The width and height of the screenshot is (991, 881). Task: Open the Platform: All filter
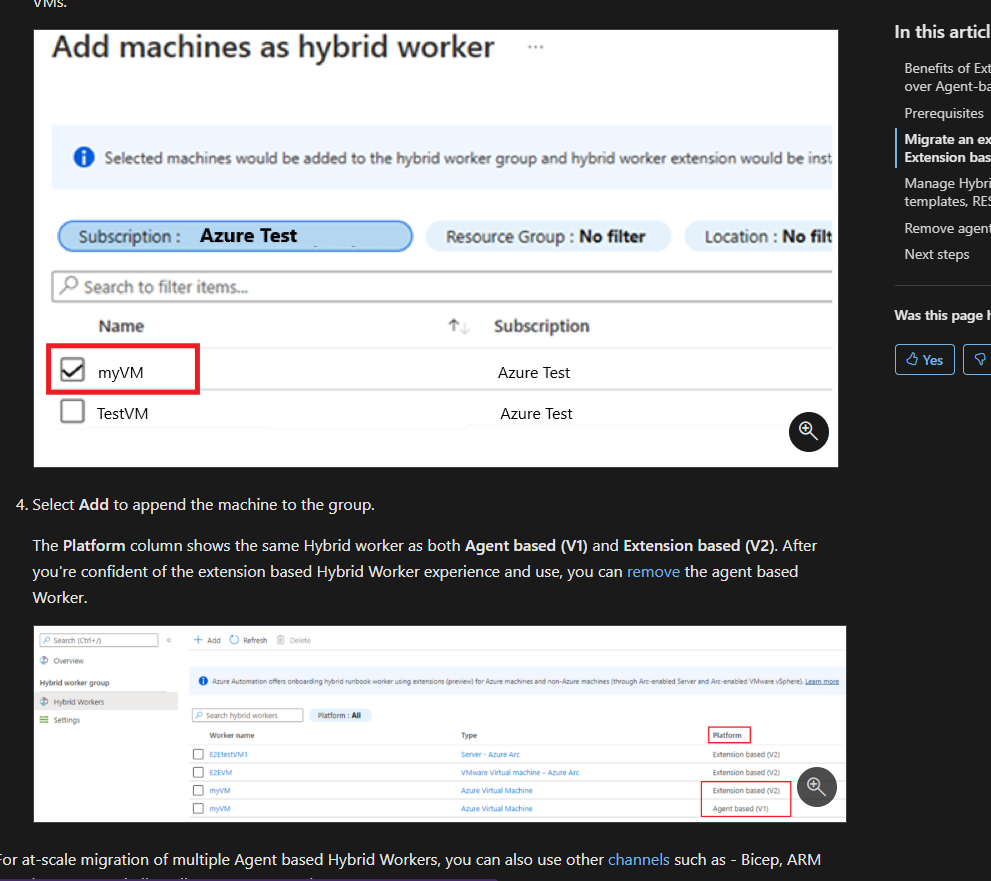click(x=339, y=715)
